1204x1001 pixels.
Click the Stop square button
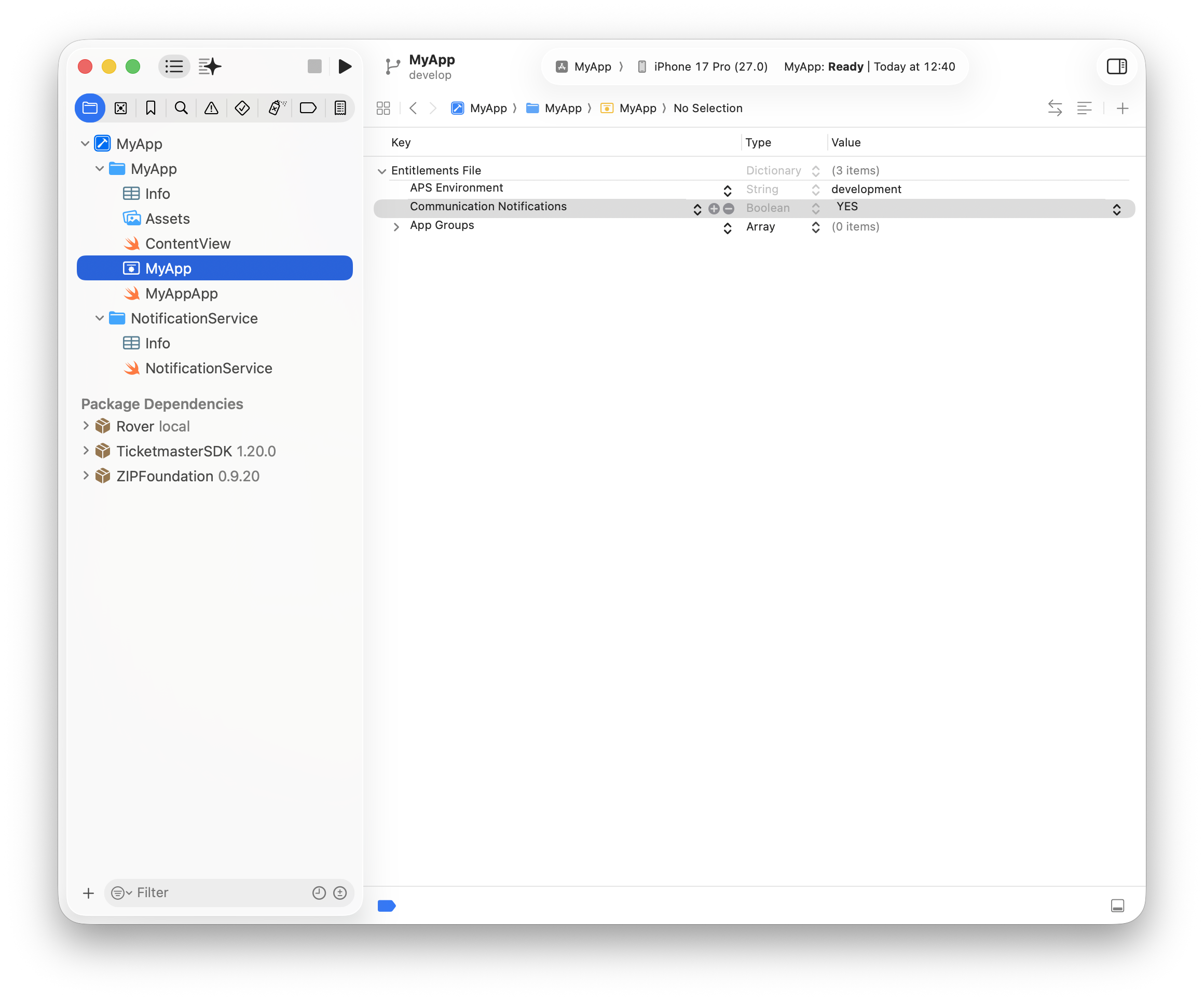314,66
